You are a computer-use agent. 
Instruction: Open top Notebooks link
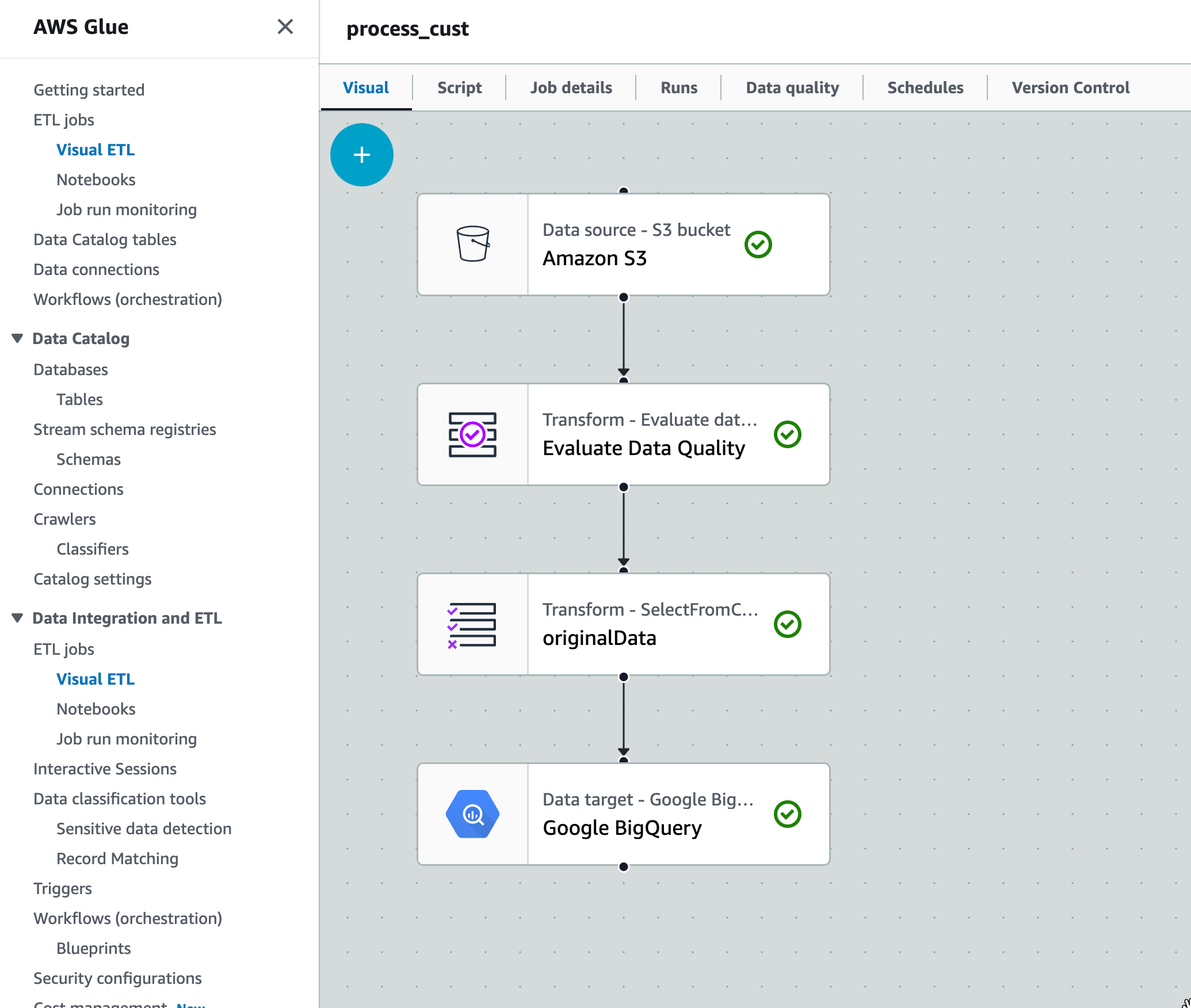[96, 180]
